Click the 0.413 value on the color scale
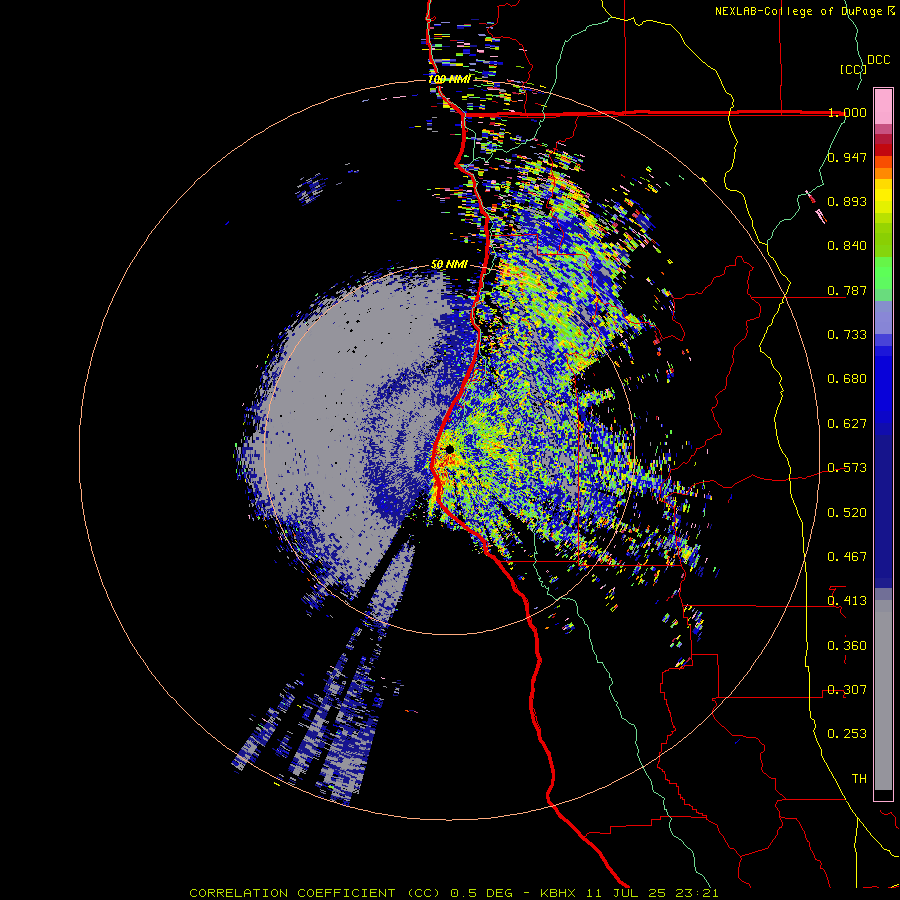Viewport: 900px width, 900px height. pos(847,601)
